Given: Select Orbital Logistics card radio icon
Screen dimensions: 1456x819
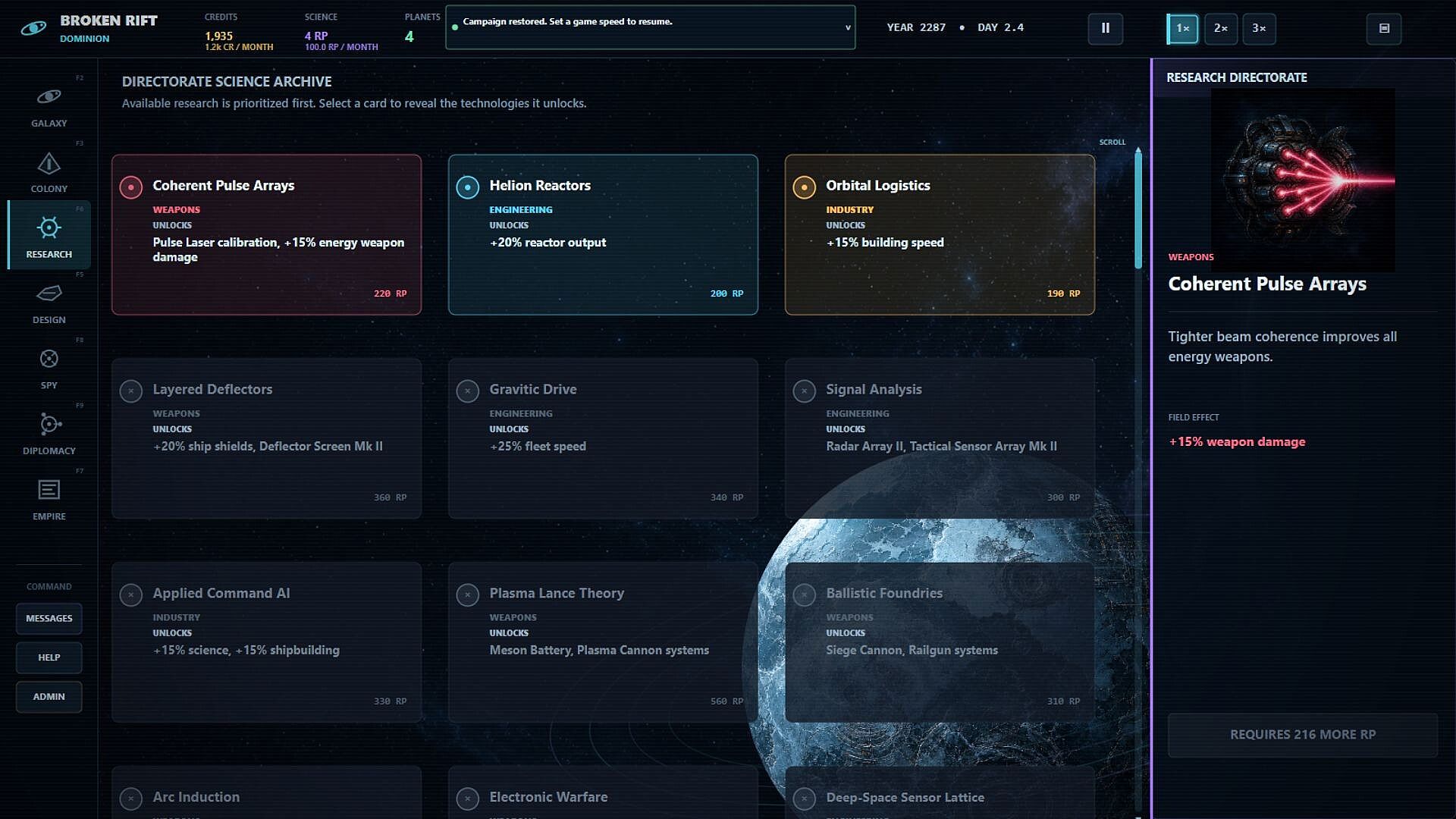Looking at the screenshot, I should tap(804, 187).
